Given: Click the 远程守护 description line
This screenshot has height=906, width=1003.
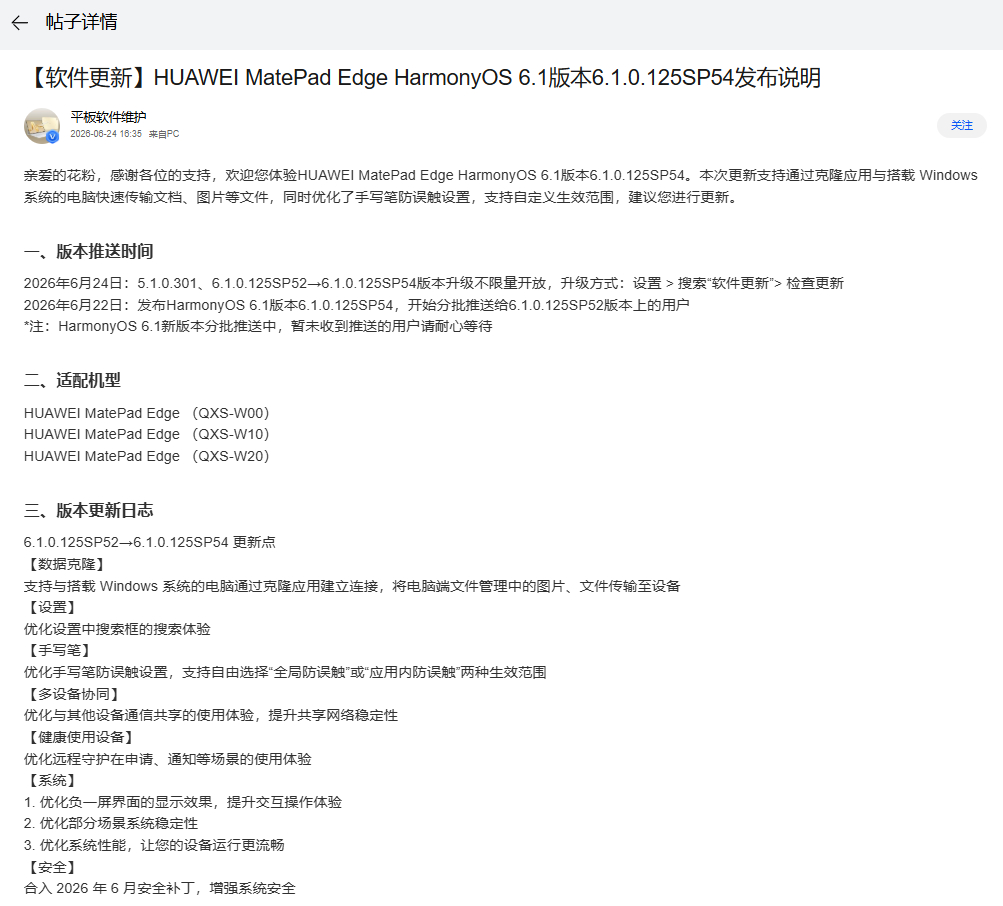Looking at the screenshot, I should (x=168, y=759).
